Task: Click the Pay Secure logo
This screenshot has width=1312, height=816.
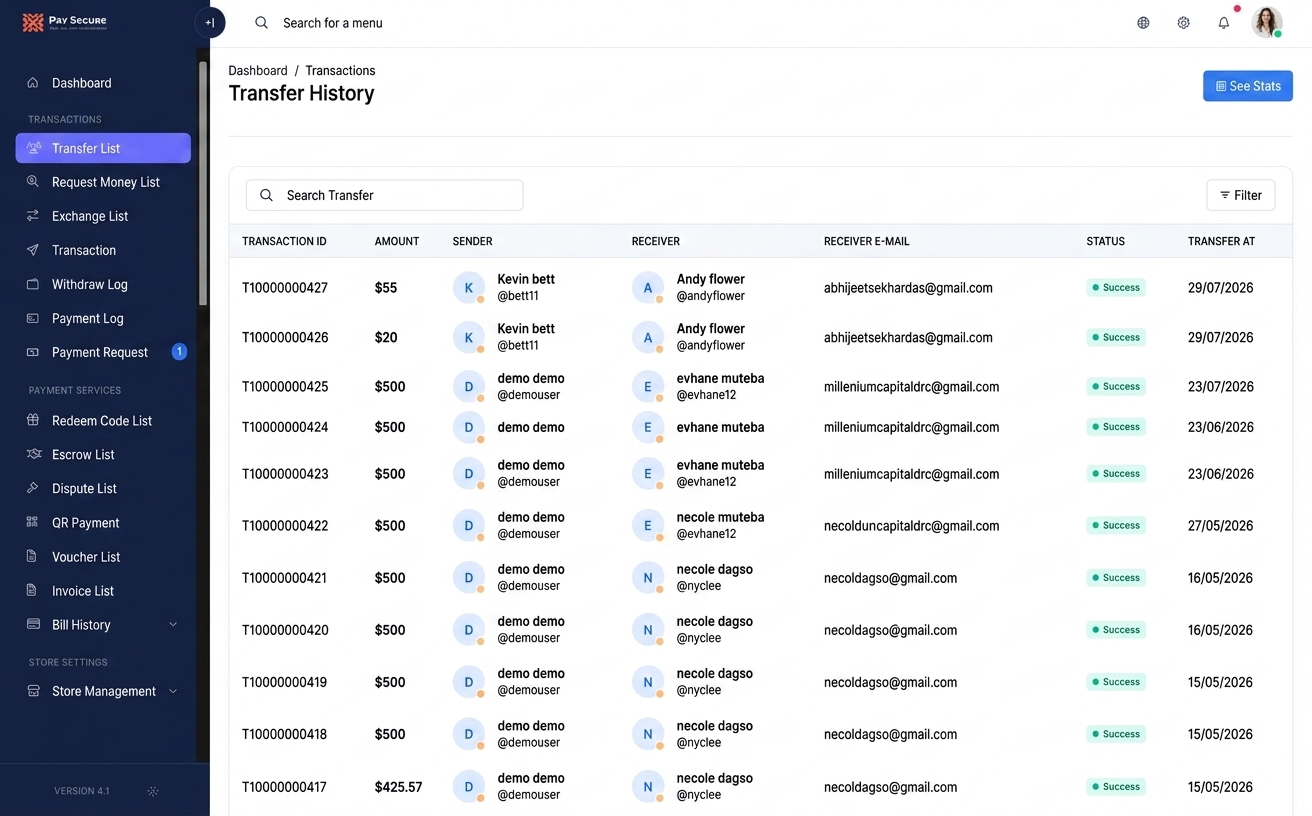Action: [x=64, y=22]
